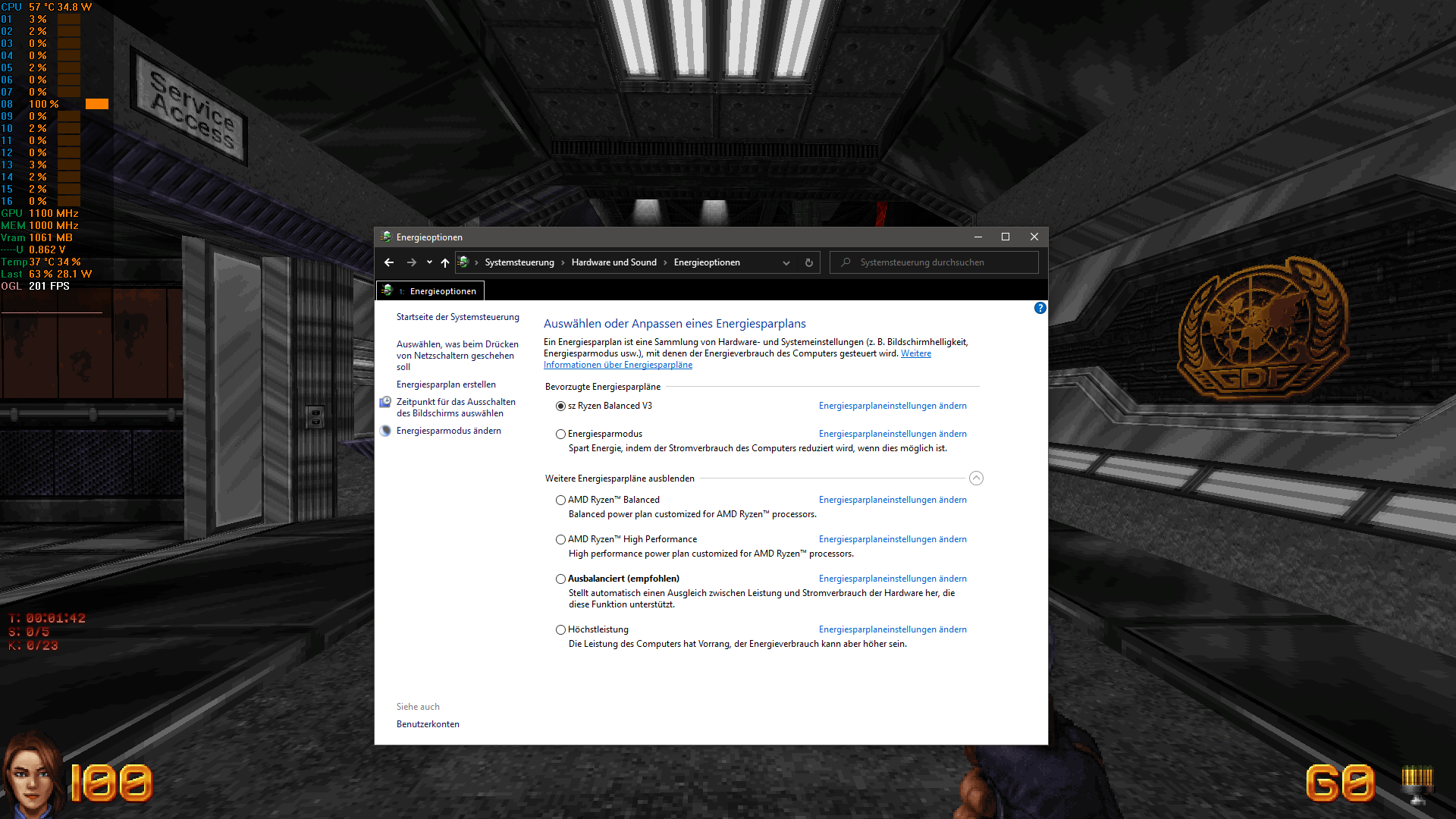This screenshot has width=1456, height=819.
Task: Click the moon icon beside Energiesparmodus ändern
Action: point(385,431)
